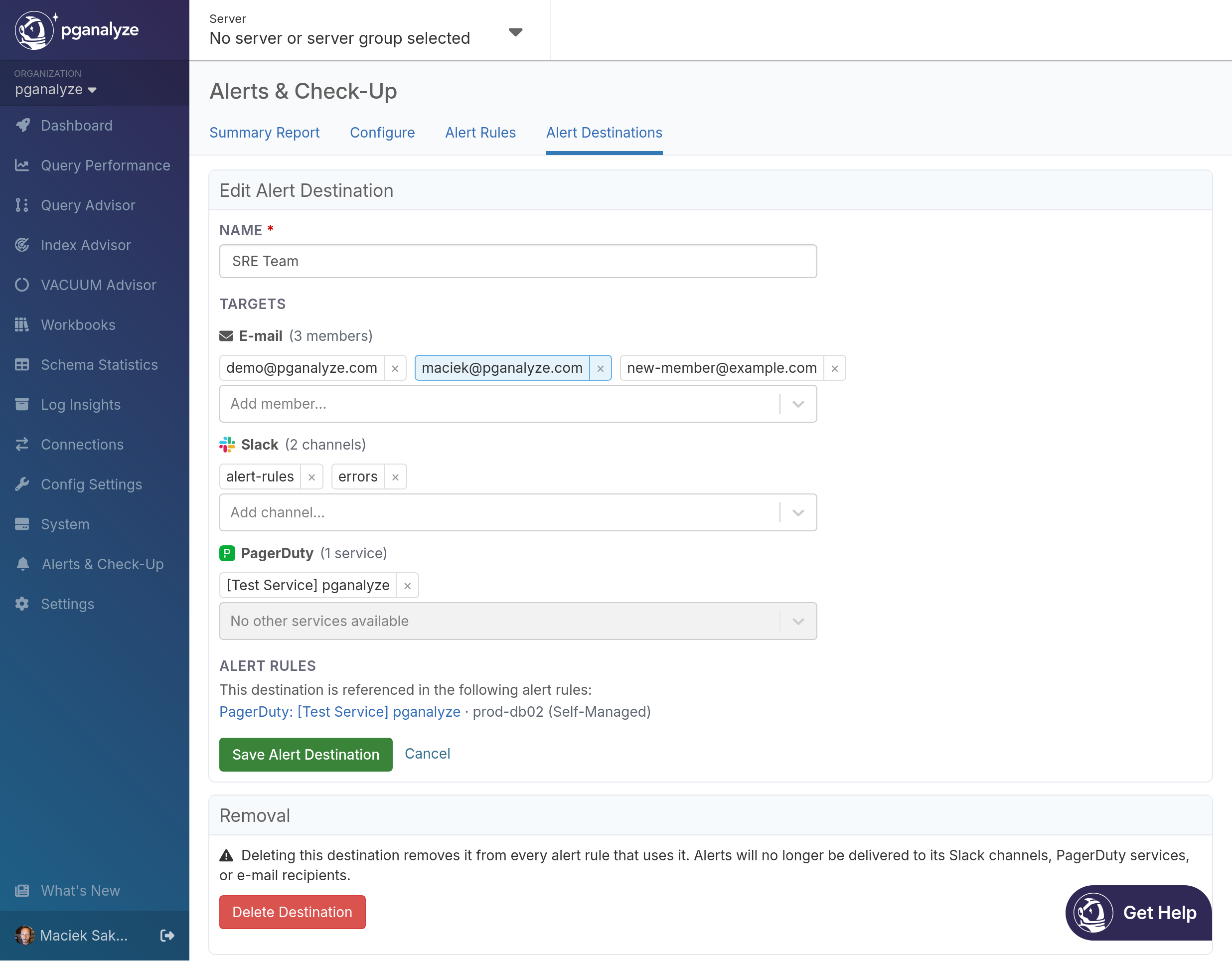The image size is (1232, 961).
Task: Click the Slack logo icon
Action: pos(227,445)
